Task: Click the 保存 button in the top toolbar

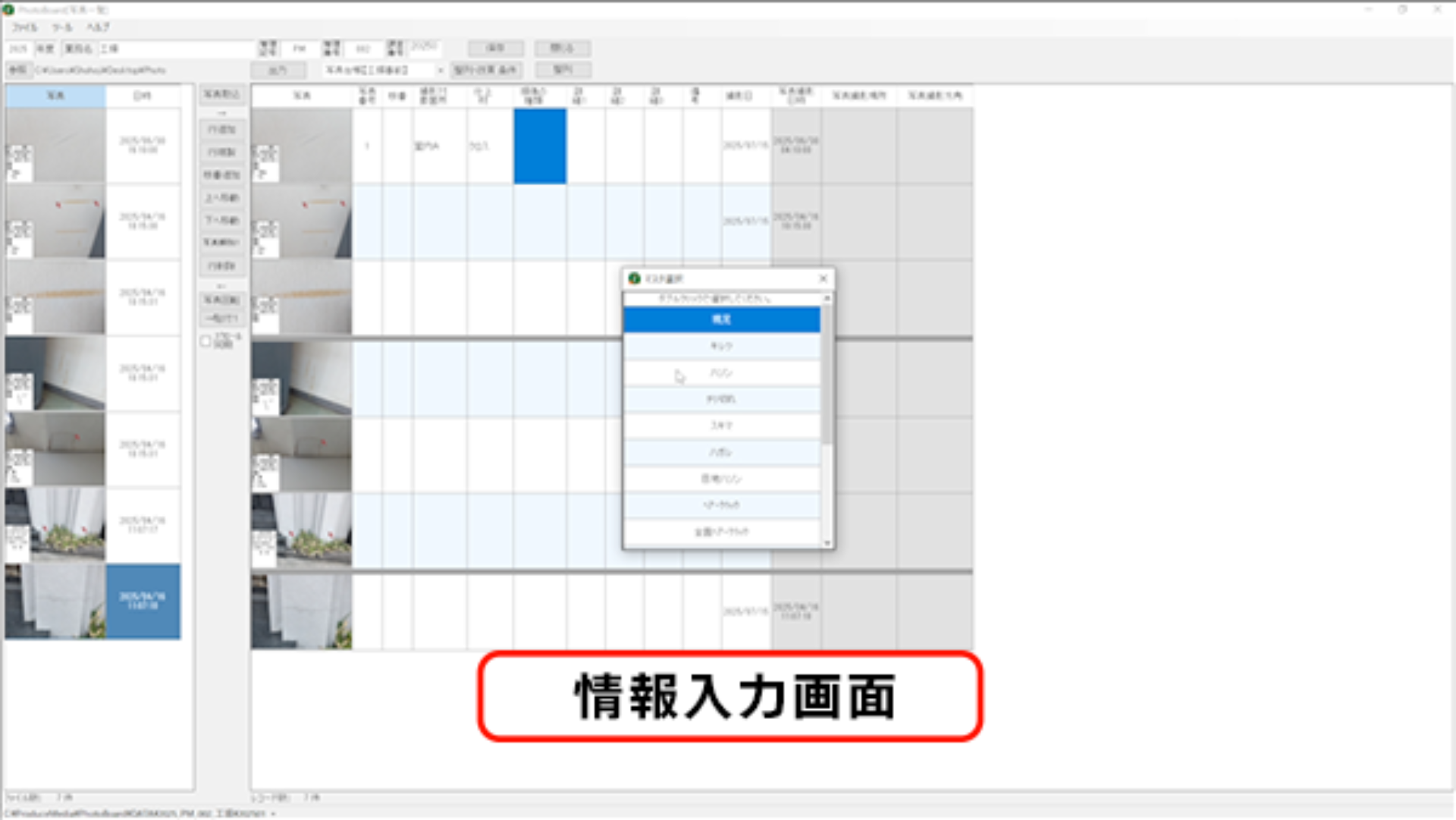Action: tap(495, 48)
